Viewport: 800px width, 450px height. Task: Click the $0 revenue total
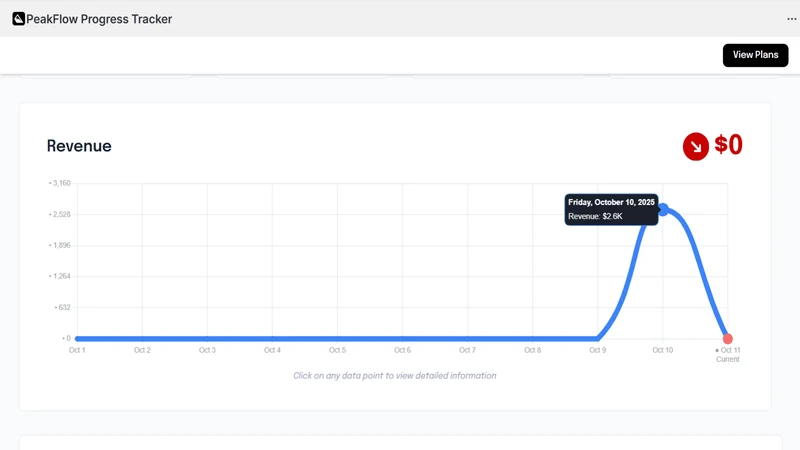728,145
